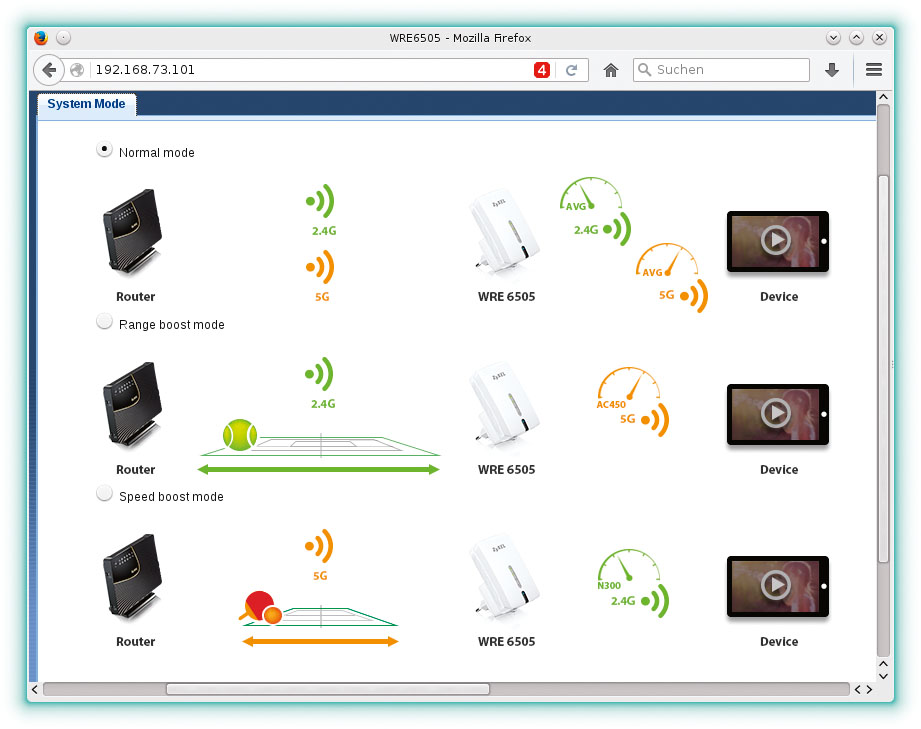The height and width of the screenshot is (729, 921).
Task: Click the horizontal scrollbar thumb
Action: [327, 689]
